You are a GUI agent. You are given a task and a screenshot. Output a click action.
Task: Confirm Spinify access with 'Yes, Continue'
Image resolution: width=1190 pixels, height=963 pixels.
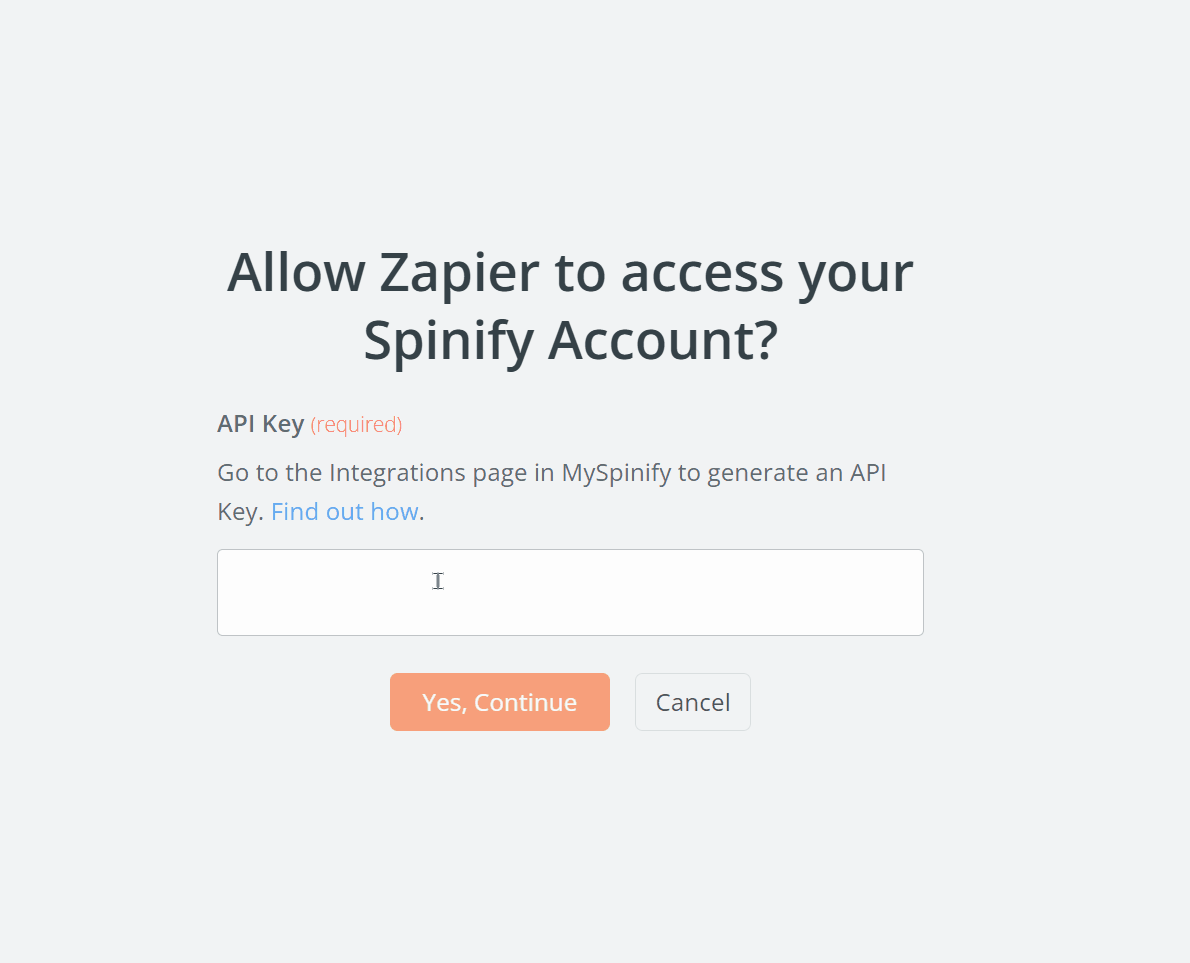(x=499, y=701)
